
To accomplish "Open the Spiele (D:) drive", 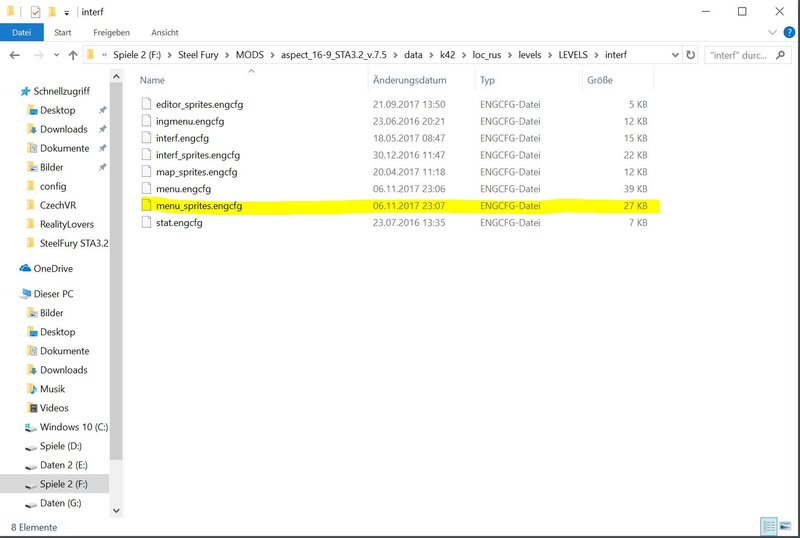I will [x=61, y=446].
